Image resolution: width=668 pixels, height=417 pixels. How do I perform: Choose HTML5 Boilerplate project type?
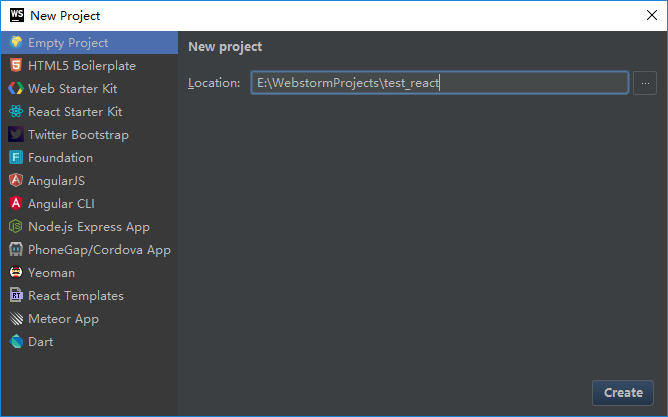(89, 66)
